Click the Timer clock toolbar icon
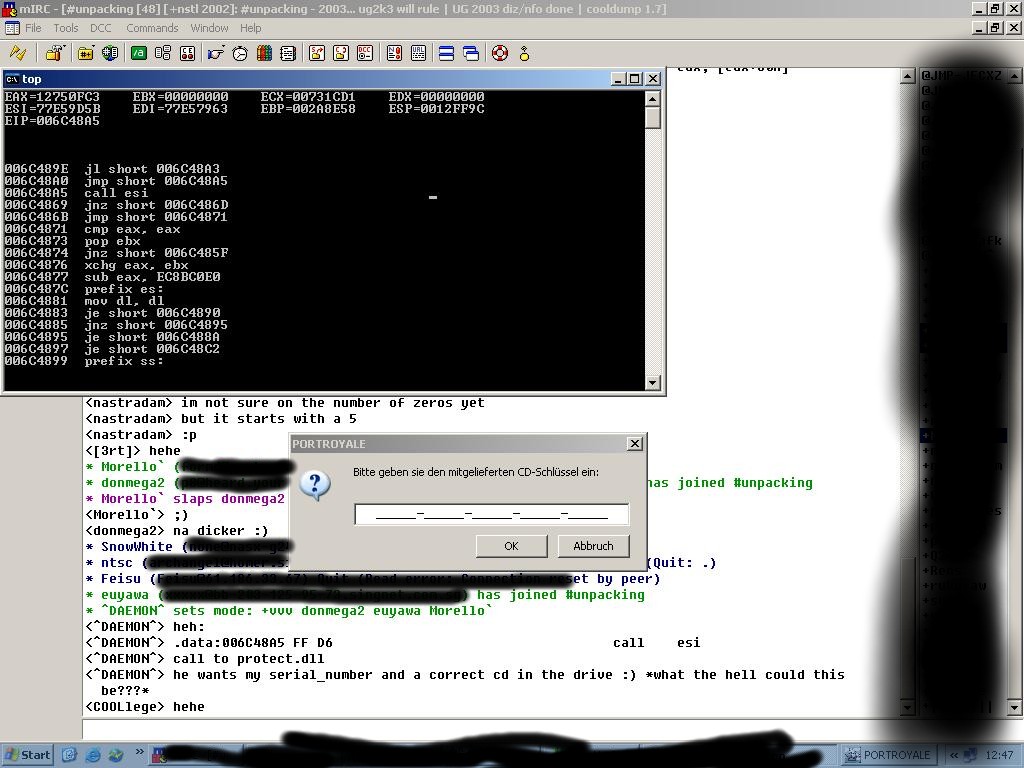Viewport: 1024px width, 768px height. [x=240, y=53]
